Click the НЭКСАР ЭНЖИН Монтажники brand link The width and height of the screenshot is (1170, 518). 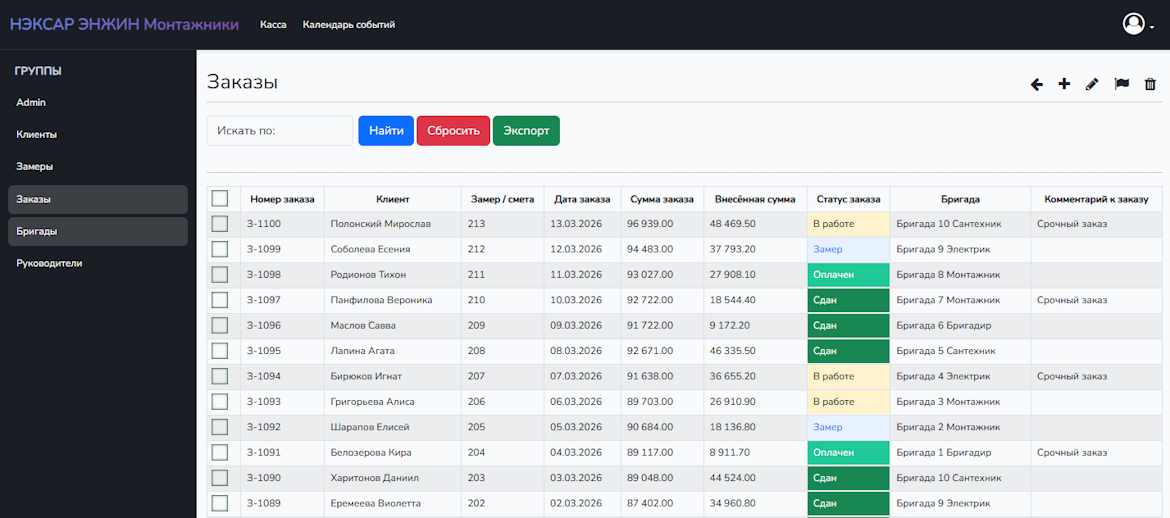tap(124, 24)
